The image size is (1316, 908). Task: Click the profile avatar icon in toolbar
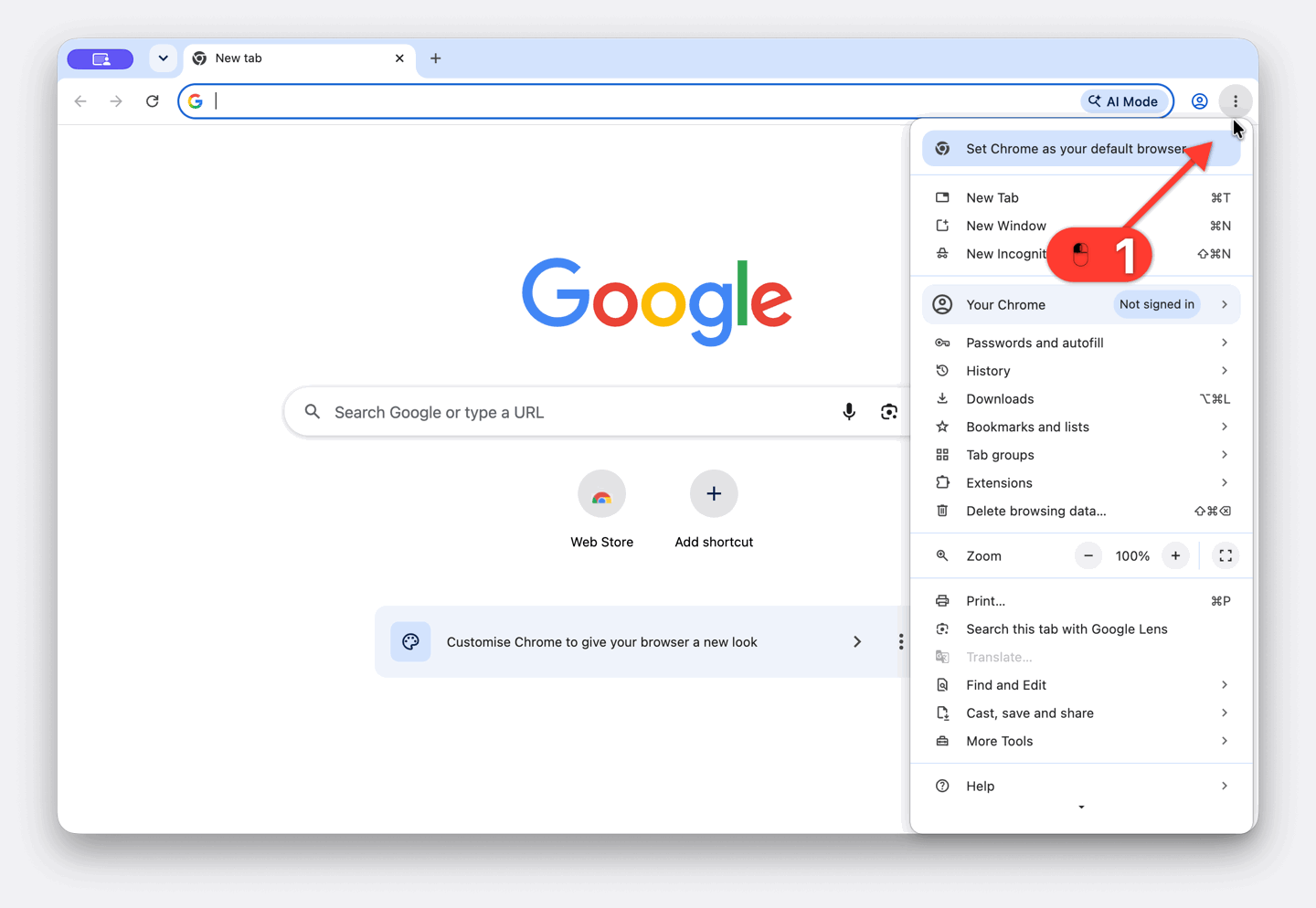coord(1199,101)
